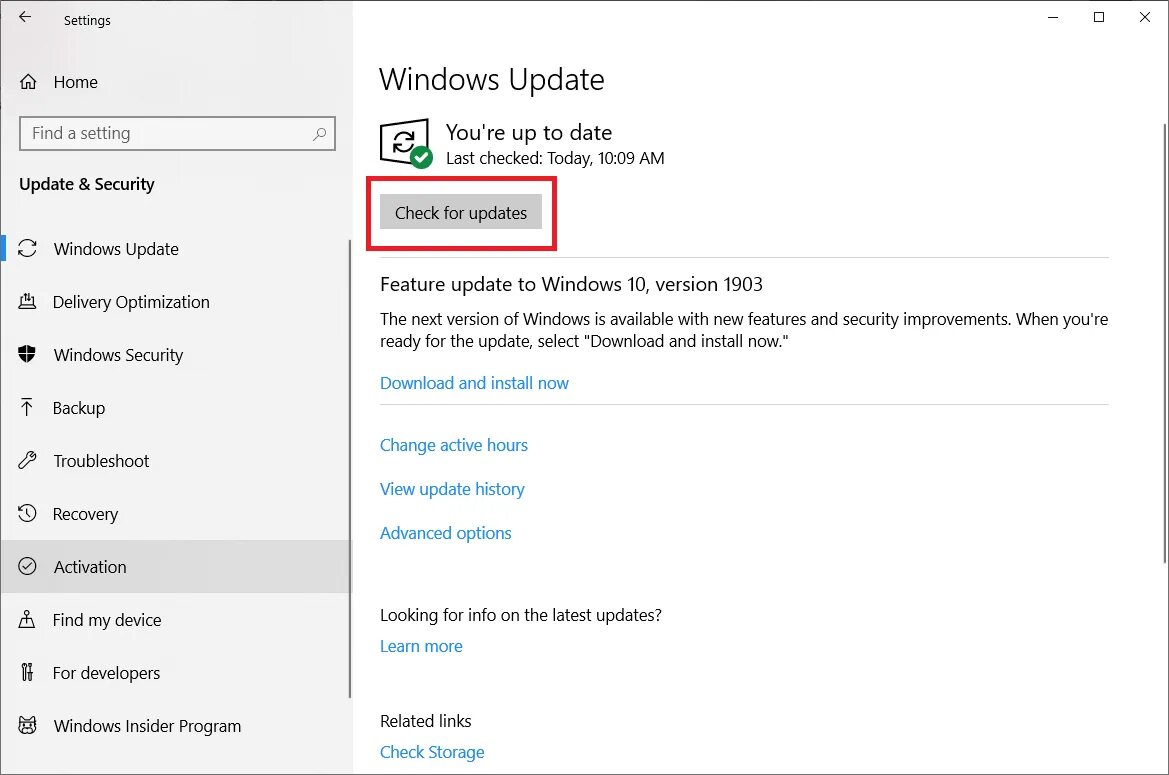Viewport: 1169px width, 775px height.
Task: Click the back arrow in Settings
Action: point(25,16)
